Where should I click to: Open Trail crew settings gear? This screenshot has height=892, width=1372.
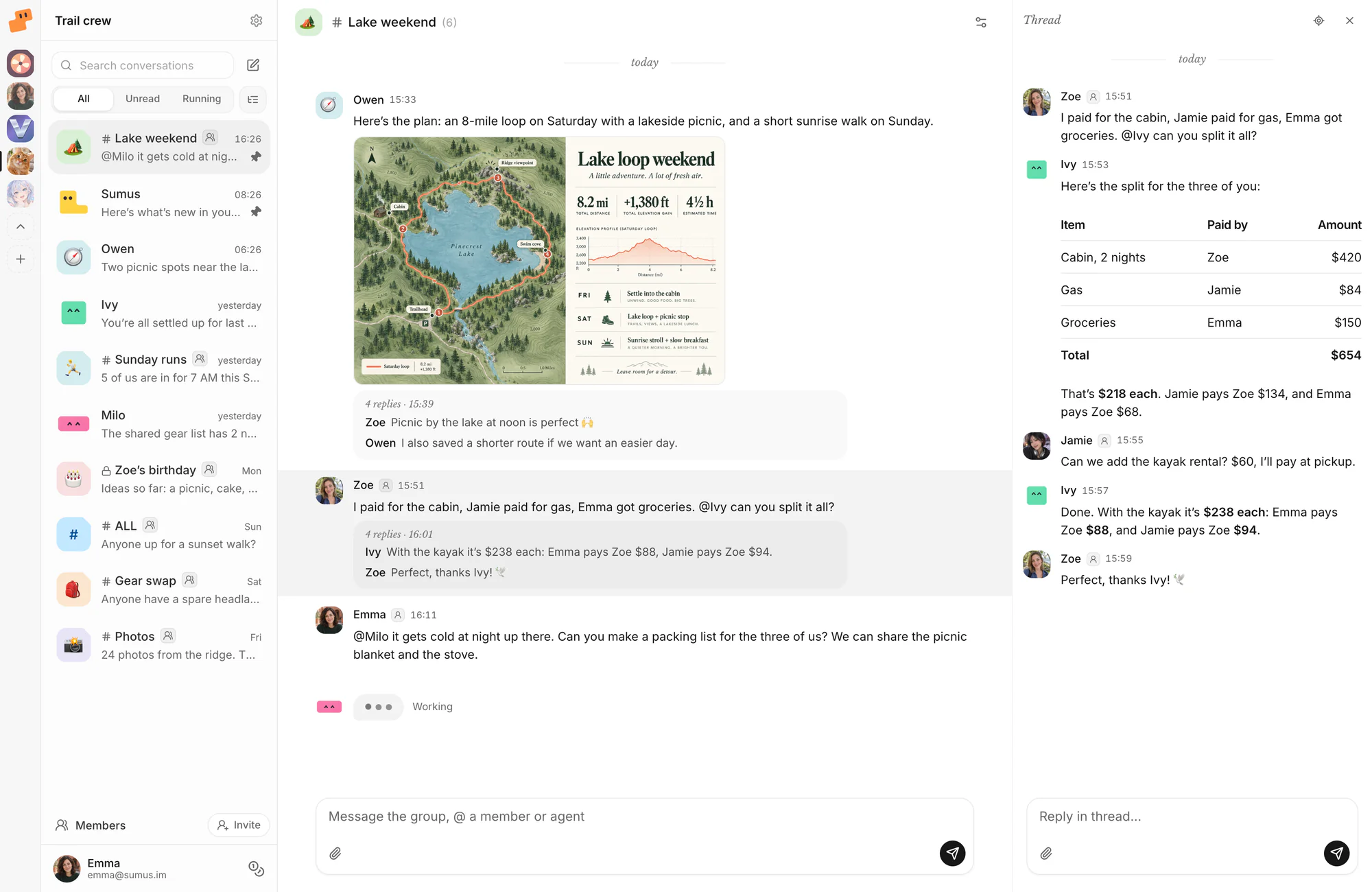[256, 21]
